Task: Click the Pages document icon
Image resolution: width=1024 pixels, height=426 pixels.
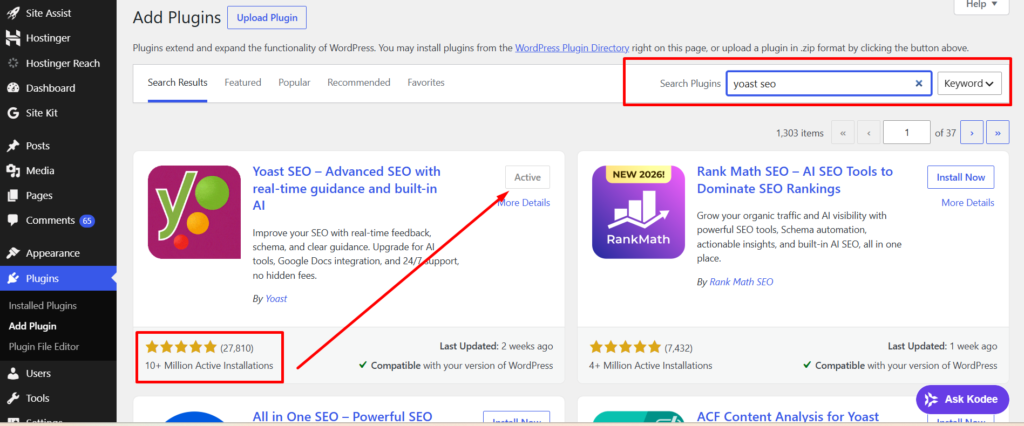Action: [12, 195]
